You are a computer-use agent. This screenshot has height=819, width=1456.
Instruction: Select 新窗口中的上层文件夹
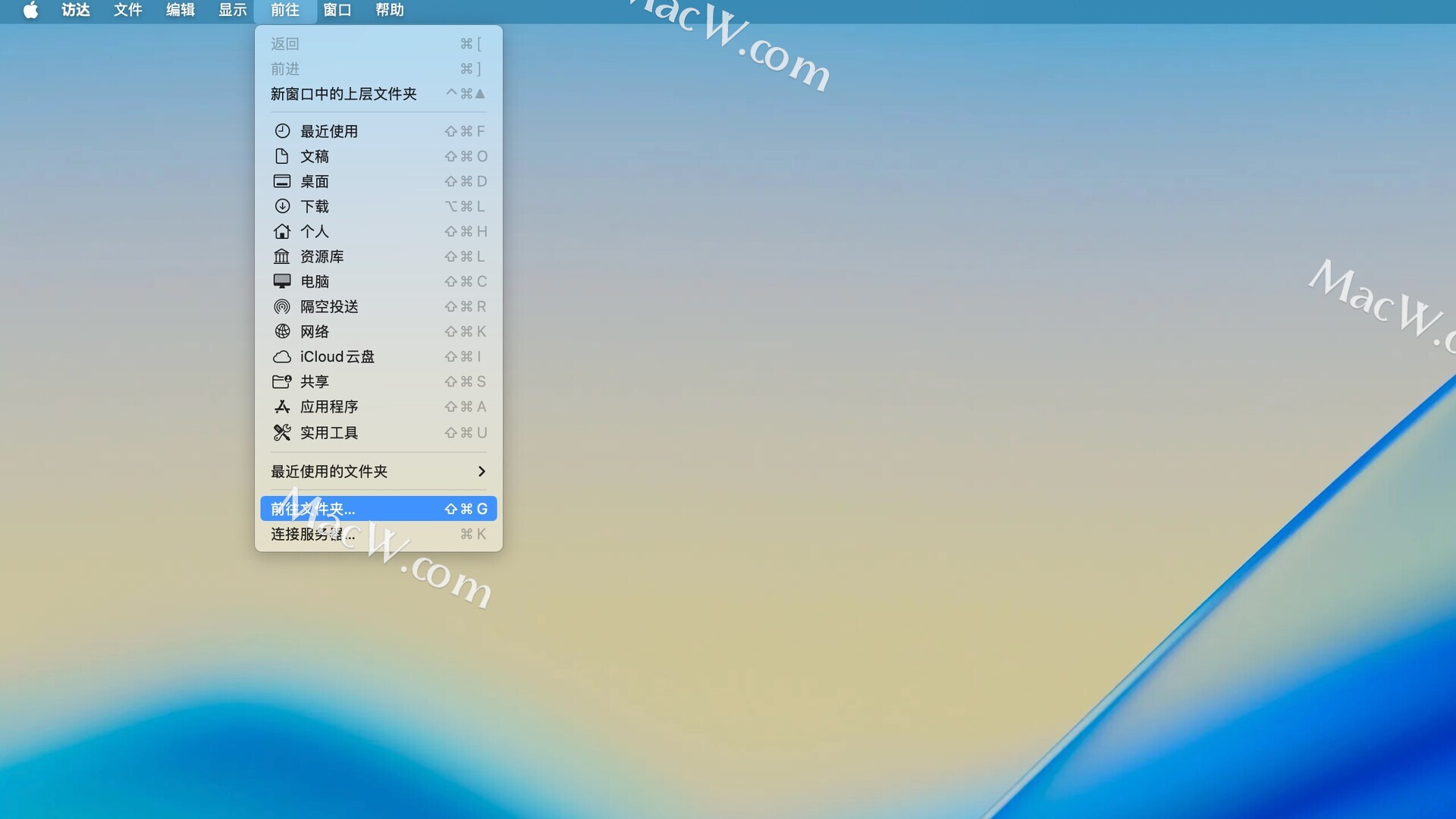pyautogui.click(x=378, y=94)
